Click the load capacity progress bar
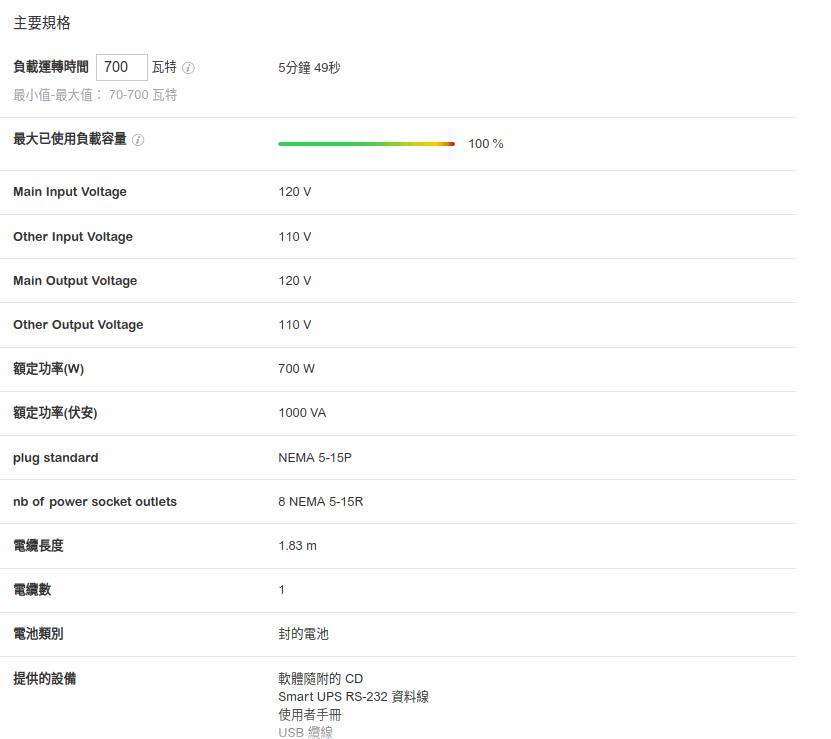 tap(366, 144)
